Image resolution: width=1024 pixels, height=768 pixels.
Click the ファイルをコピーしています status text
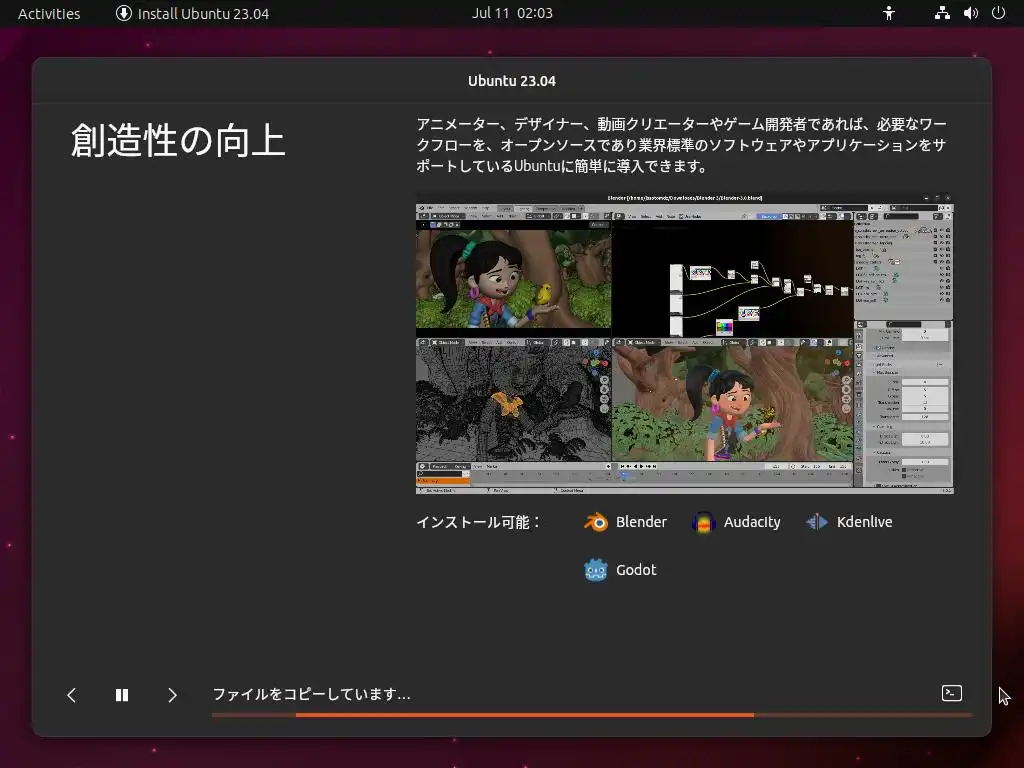(x=311, y=694)
